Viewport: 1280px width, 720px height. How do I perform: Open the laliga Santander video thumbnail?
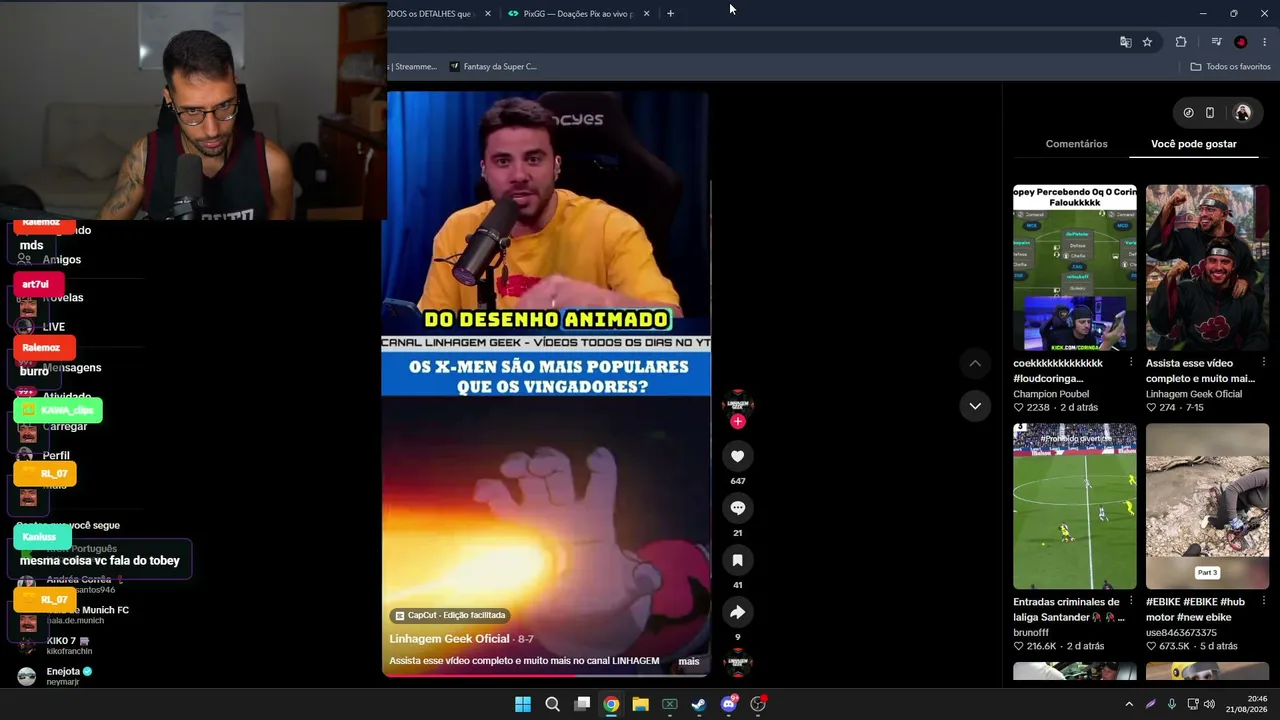pyautogui.click(x=1075, y=506)
